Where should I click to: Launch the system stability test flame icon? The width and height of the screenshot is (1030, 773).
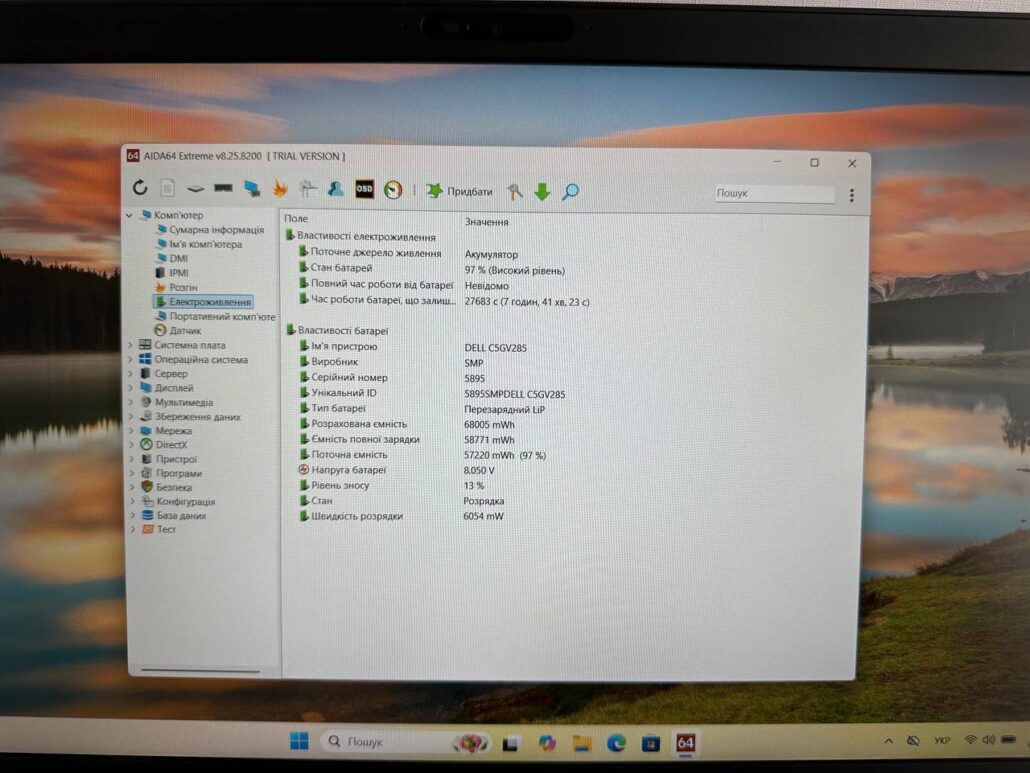click(280, 188)
